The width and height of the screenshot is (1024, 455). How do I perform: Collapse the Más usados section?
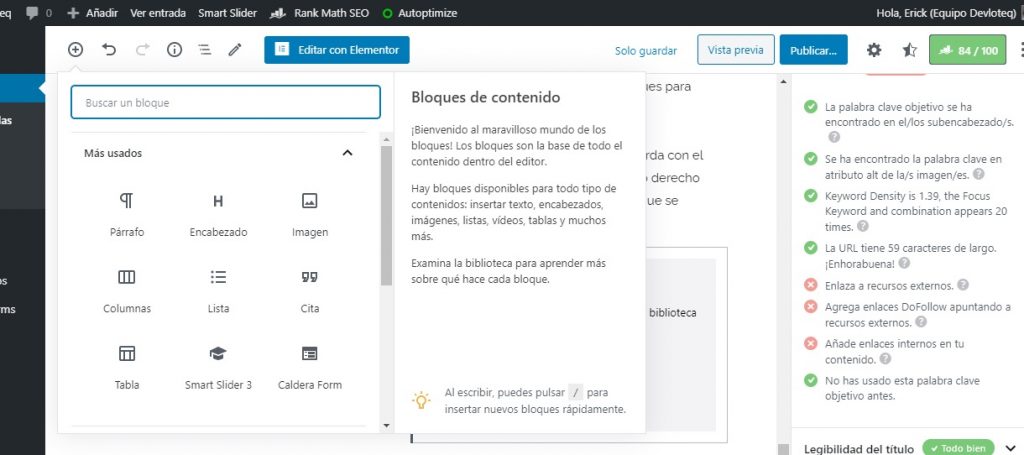point(347,153)
